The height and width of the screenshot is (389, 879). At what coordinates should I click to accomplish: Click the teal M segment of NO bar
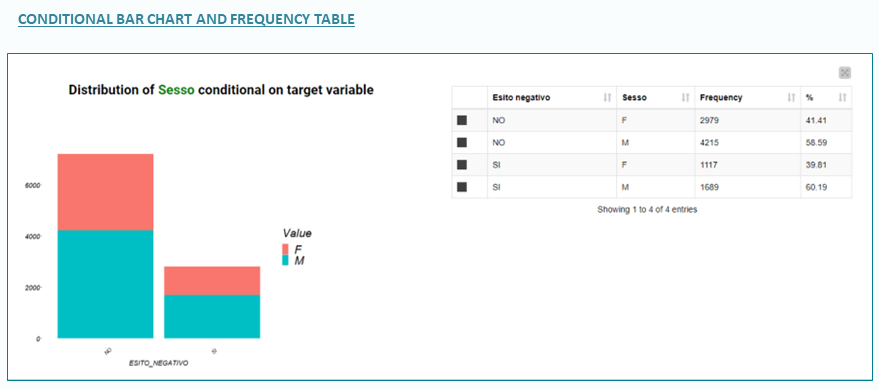[x=105, y=284]
